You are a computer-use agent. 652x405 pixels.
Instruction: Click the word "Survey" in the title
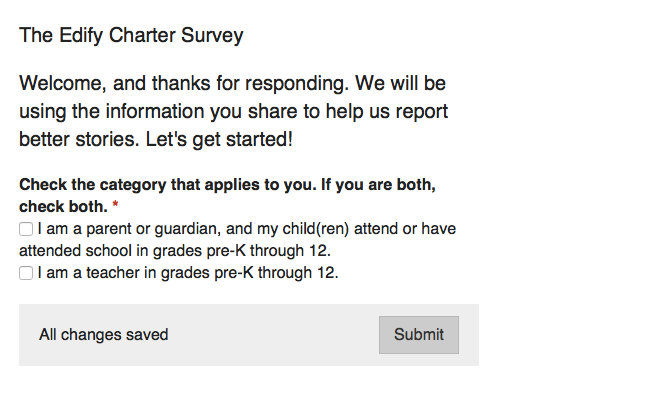coord(212,36)
